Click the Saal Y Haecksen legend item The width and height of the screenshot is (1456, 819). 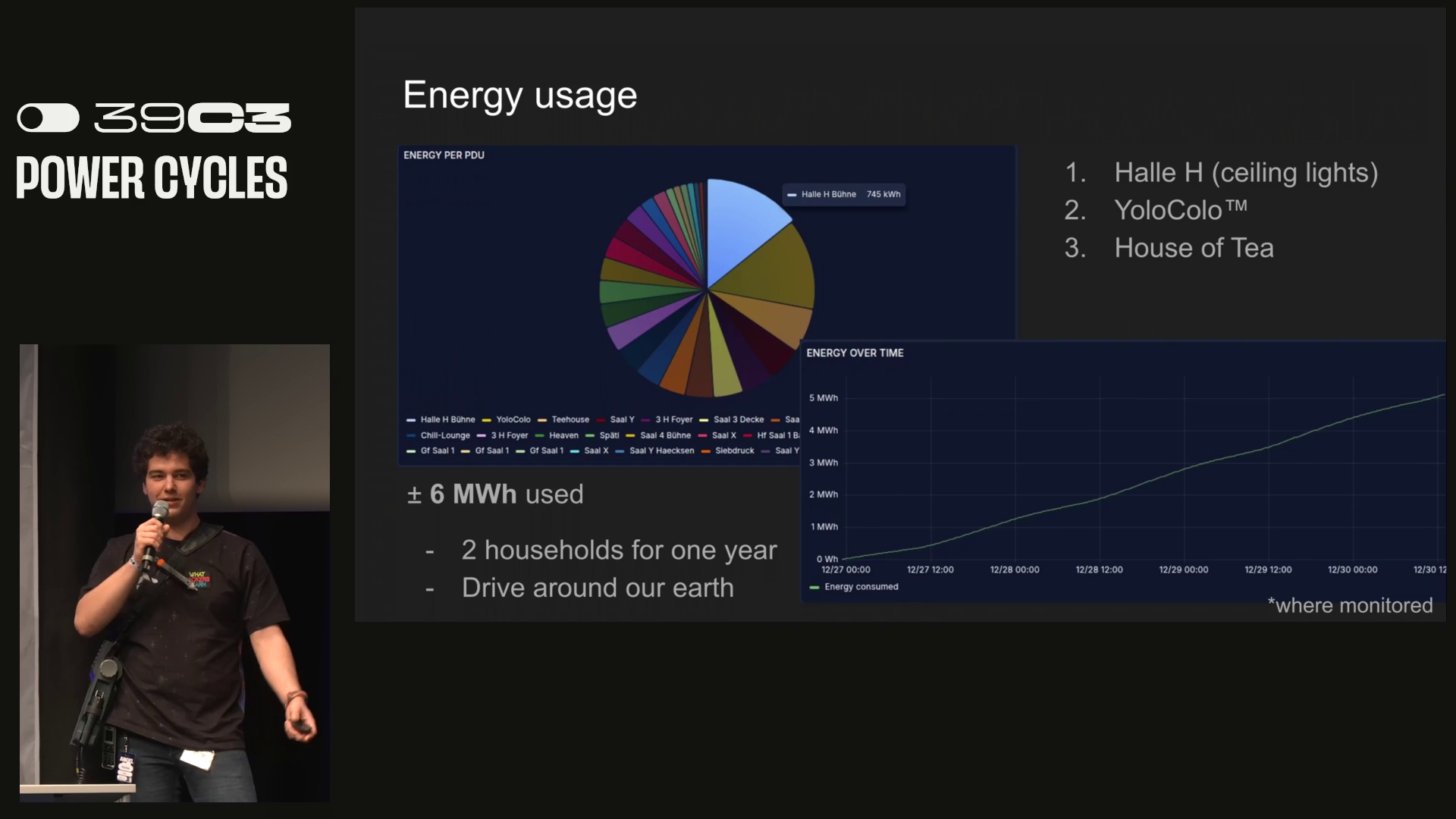pos(661,451)
